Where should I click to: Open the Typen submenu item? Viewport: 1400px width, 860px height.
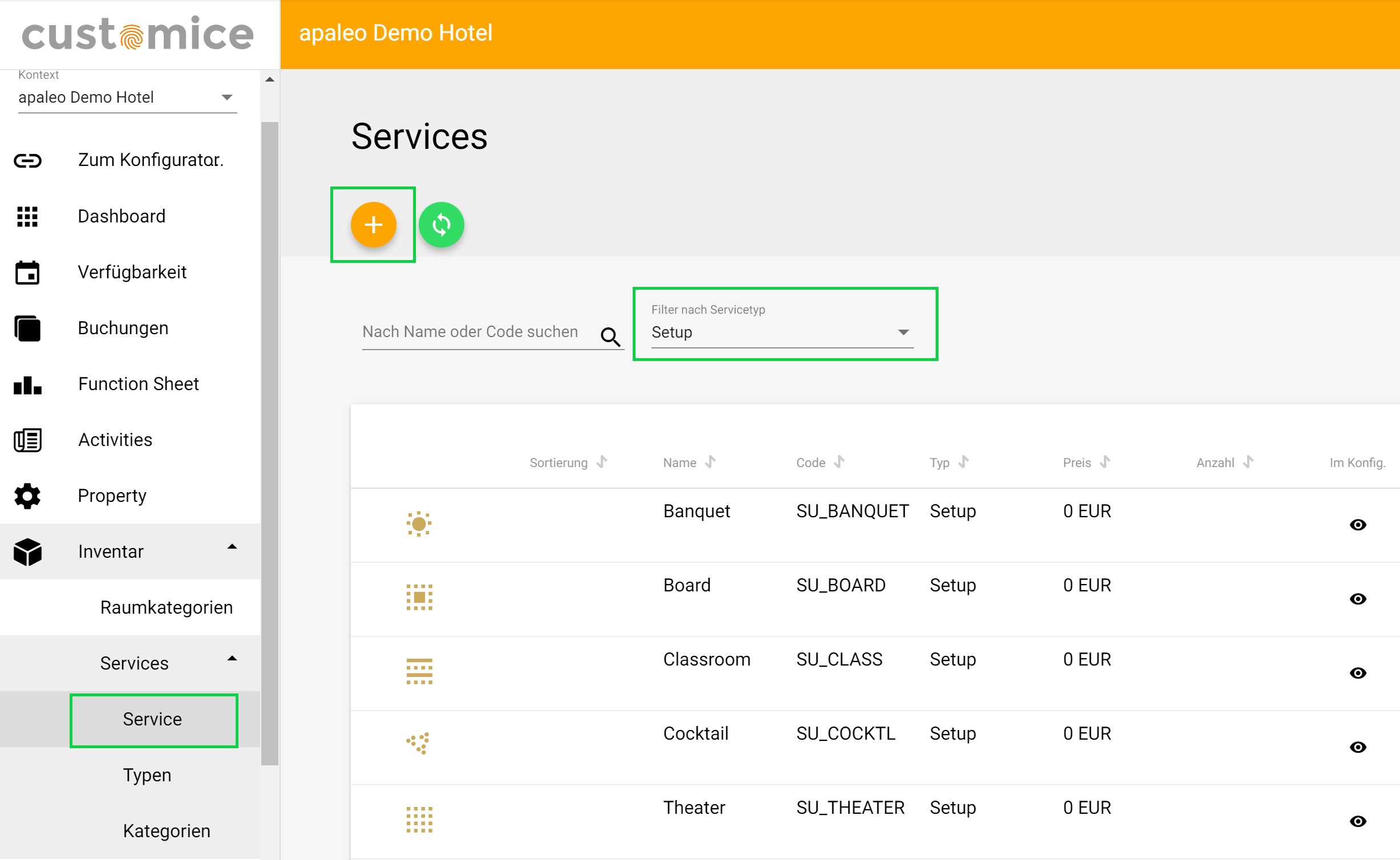point(130,775)
